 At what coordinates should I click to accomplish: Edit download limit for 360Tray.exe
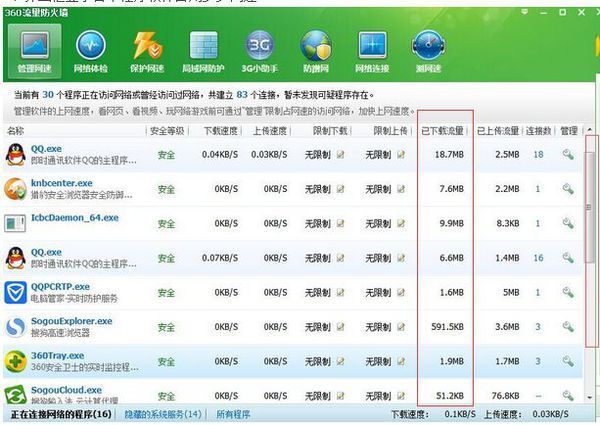[x=340, y=361]
